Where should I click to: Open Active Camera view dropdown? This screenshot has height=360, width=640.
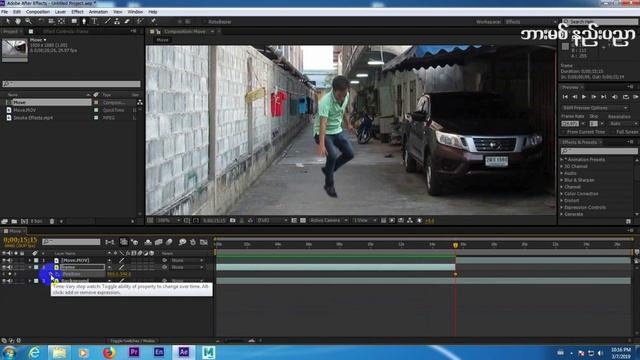click(329, 220)
